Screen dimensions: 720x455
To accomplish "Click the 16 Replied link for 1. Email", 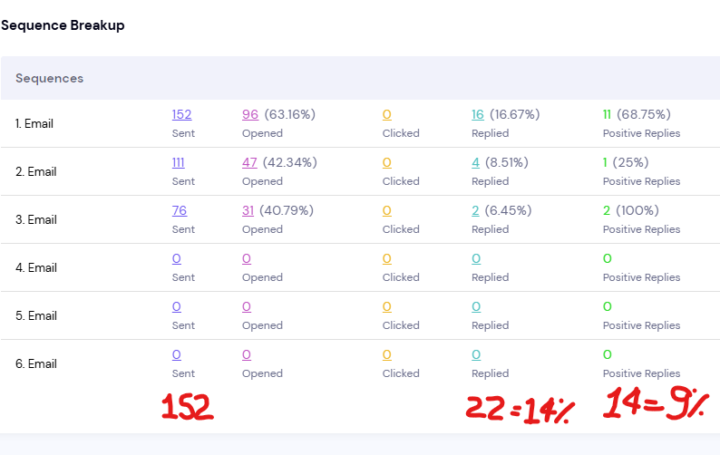I will click(x=478, y=115).
